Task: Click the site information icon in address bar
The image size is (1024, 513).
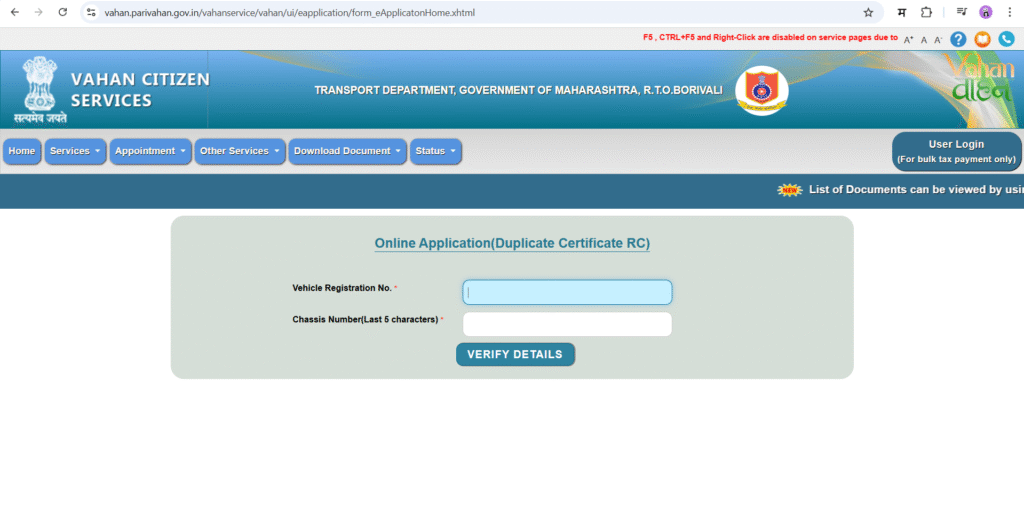Action: [x=91, y=12]
